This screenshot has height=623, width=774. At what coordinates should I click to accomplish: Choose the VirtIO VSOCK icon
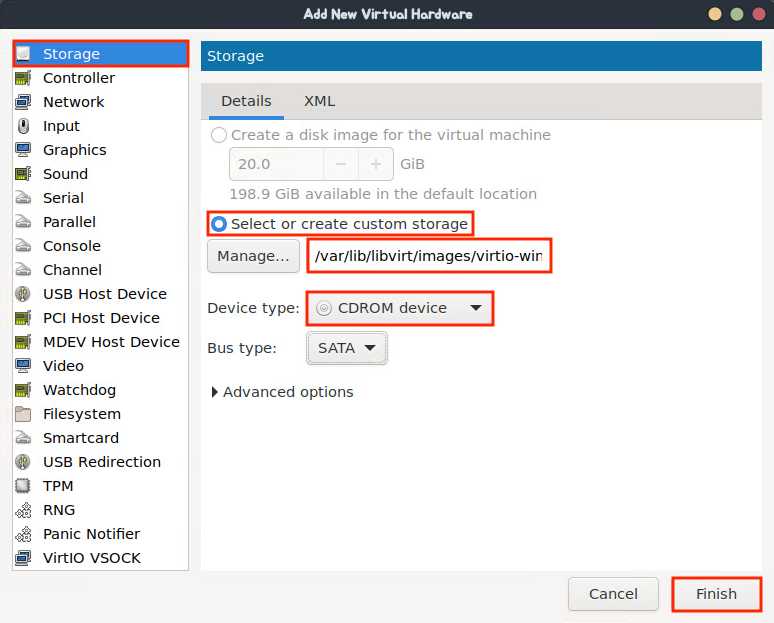tap(23, 558)
